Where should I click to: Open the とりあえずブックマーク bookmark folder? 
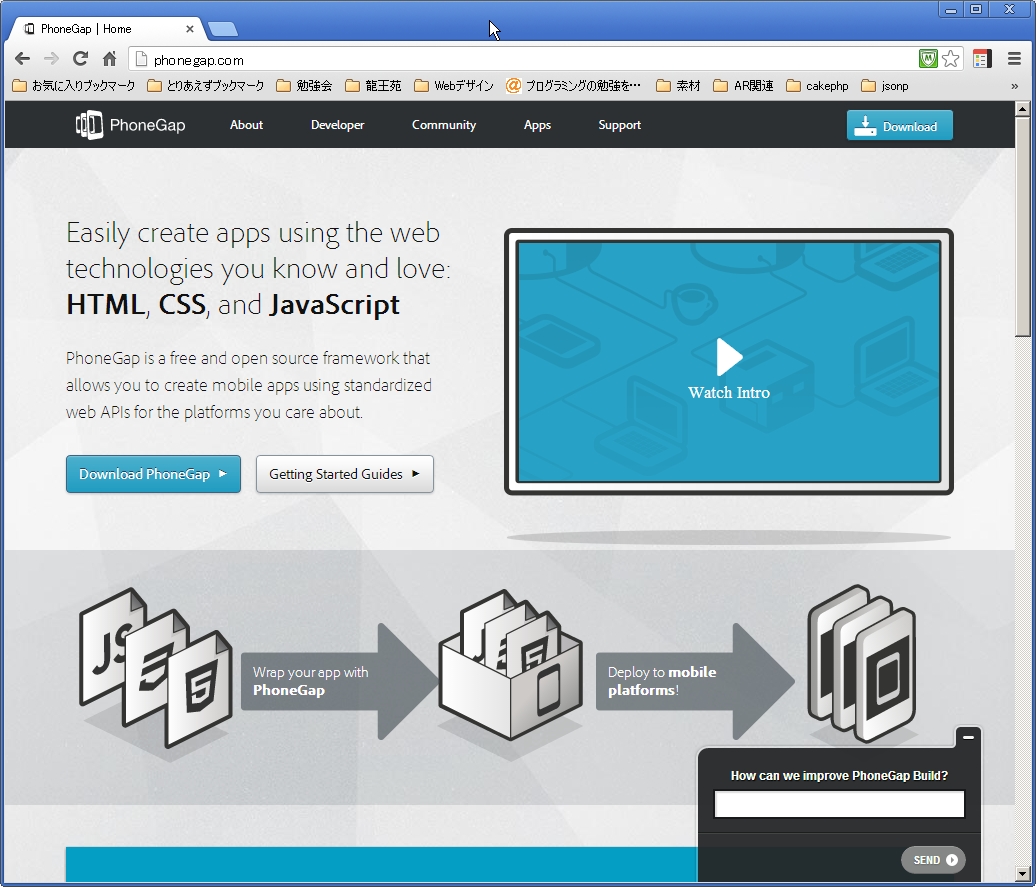(x=205, y=86)
